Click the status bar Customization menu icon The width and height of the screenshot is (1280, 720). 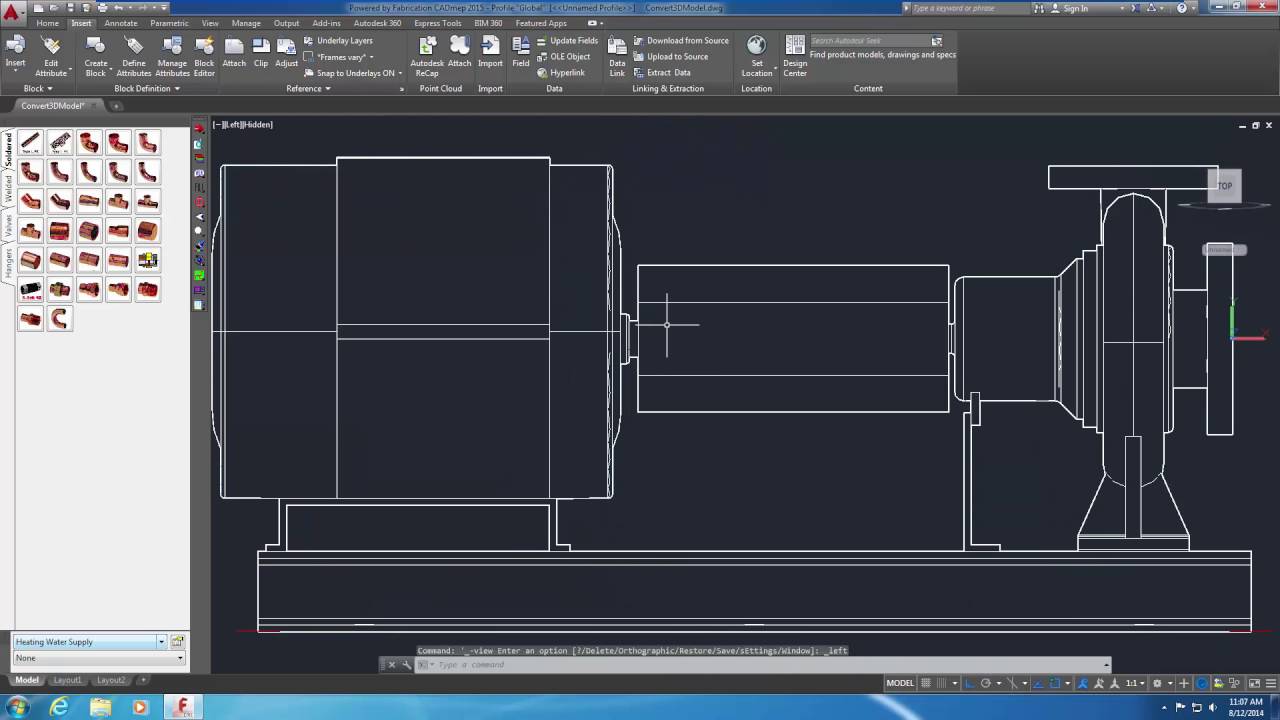1271,683
